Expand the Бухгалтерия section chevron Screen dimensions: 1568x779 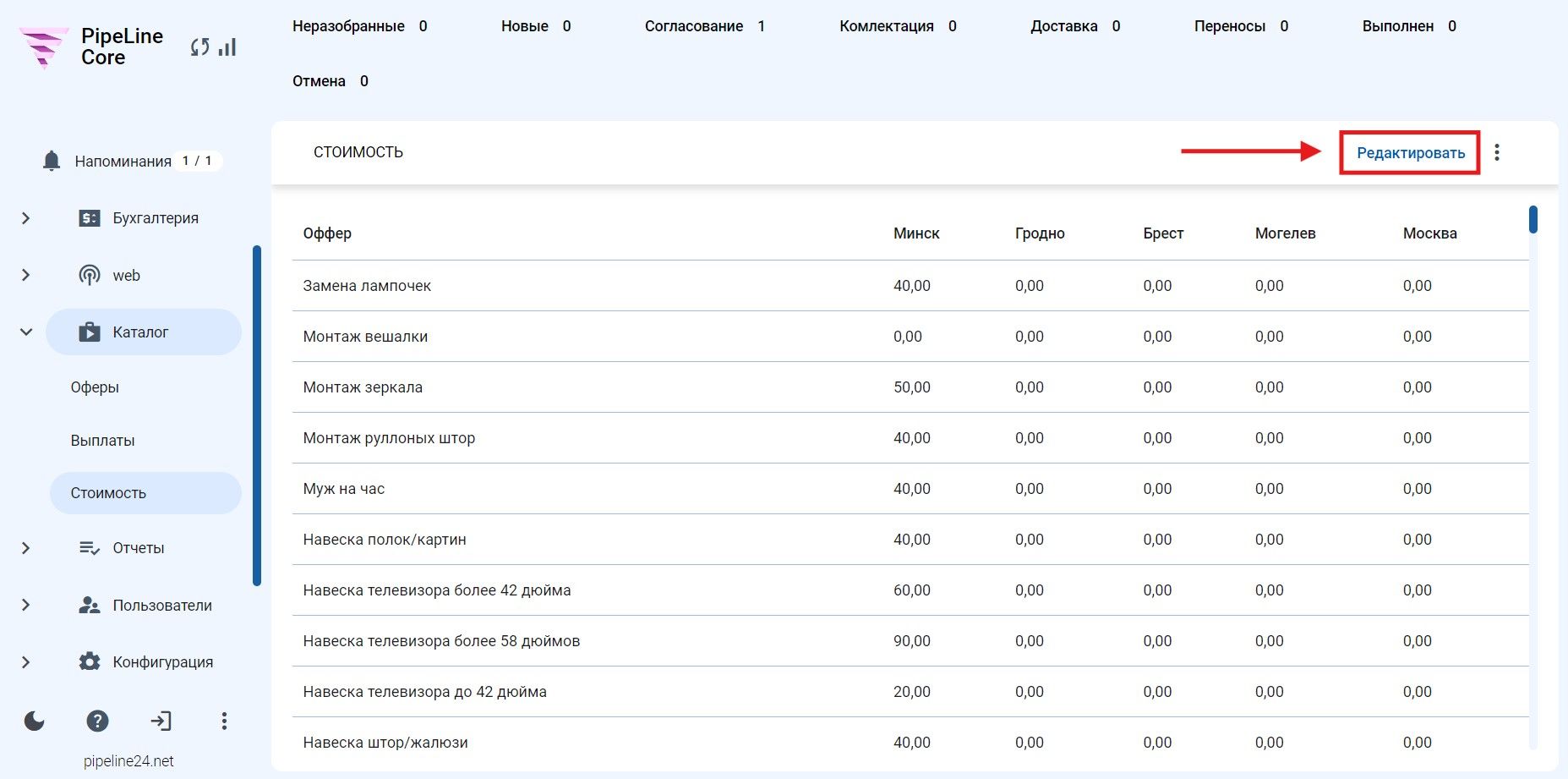26,218
